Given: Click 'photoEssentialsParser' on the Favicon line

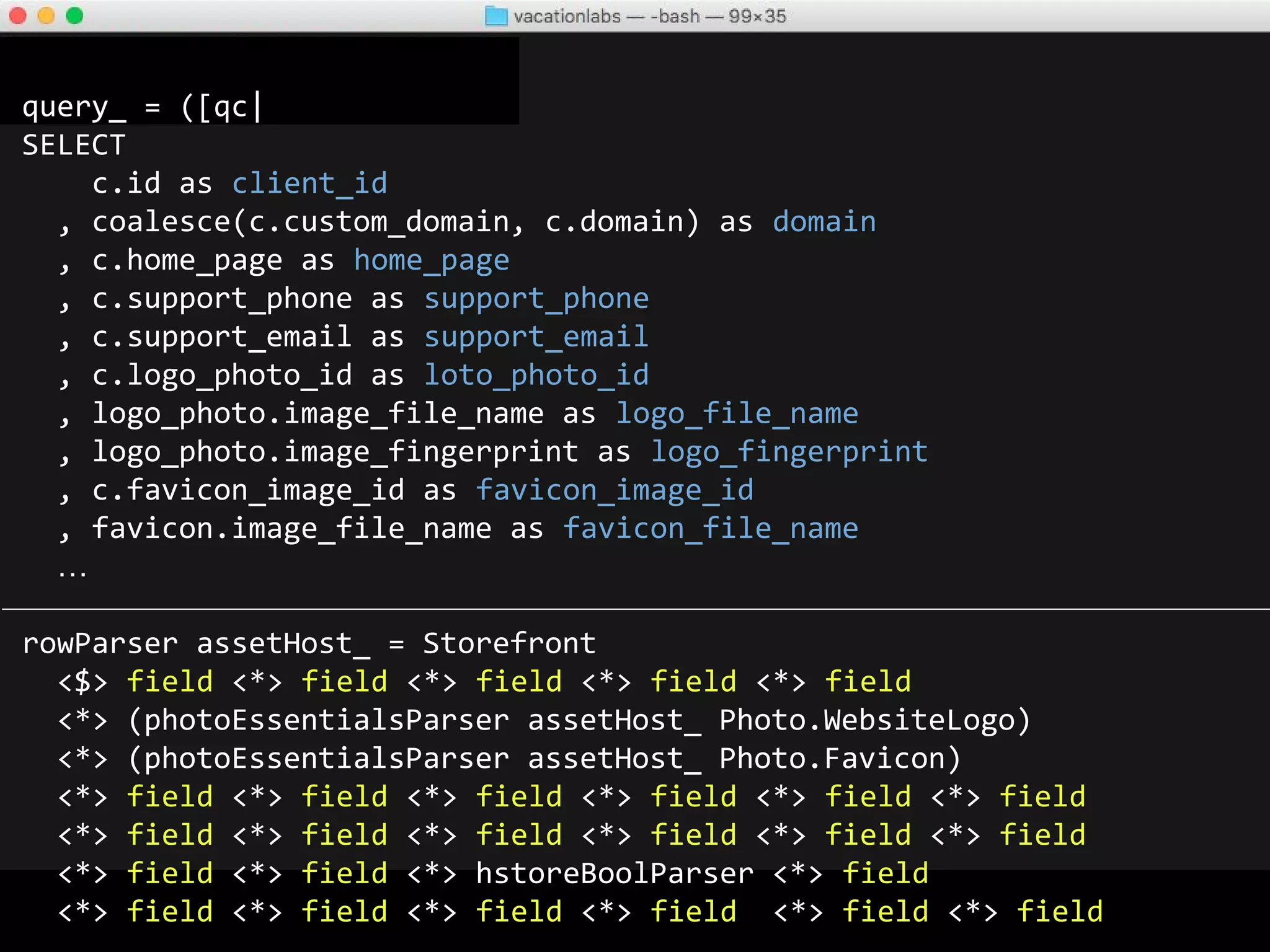Looking at the screenshot, I should [x=327, y=759].
